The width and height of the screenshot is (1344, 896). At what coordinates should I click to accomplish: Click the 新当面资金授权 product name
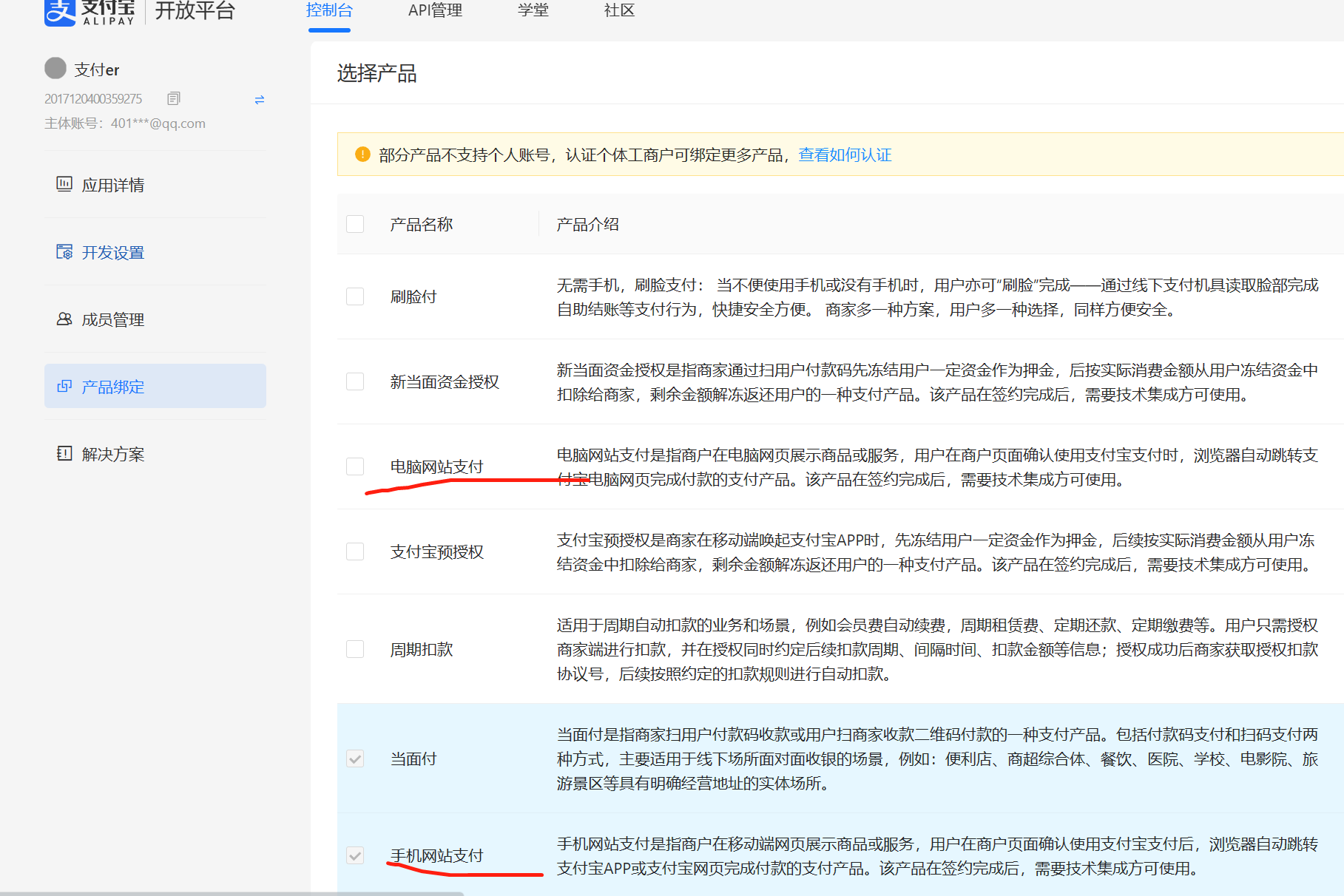pos(445,381)
